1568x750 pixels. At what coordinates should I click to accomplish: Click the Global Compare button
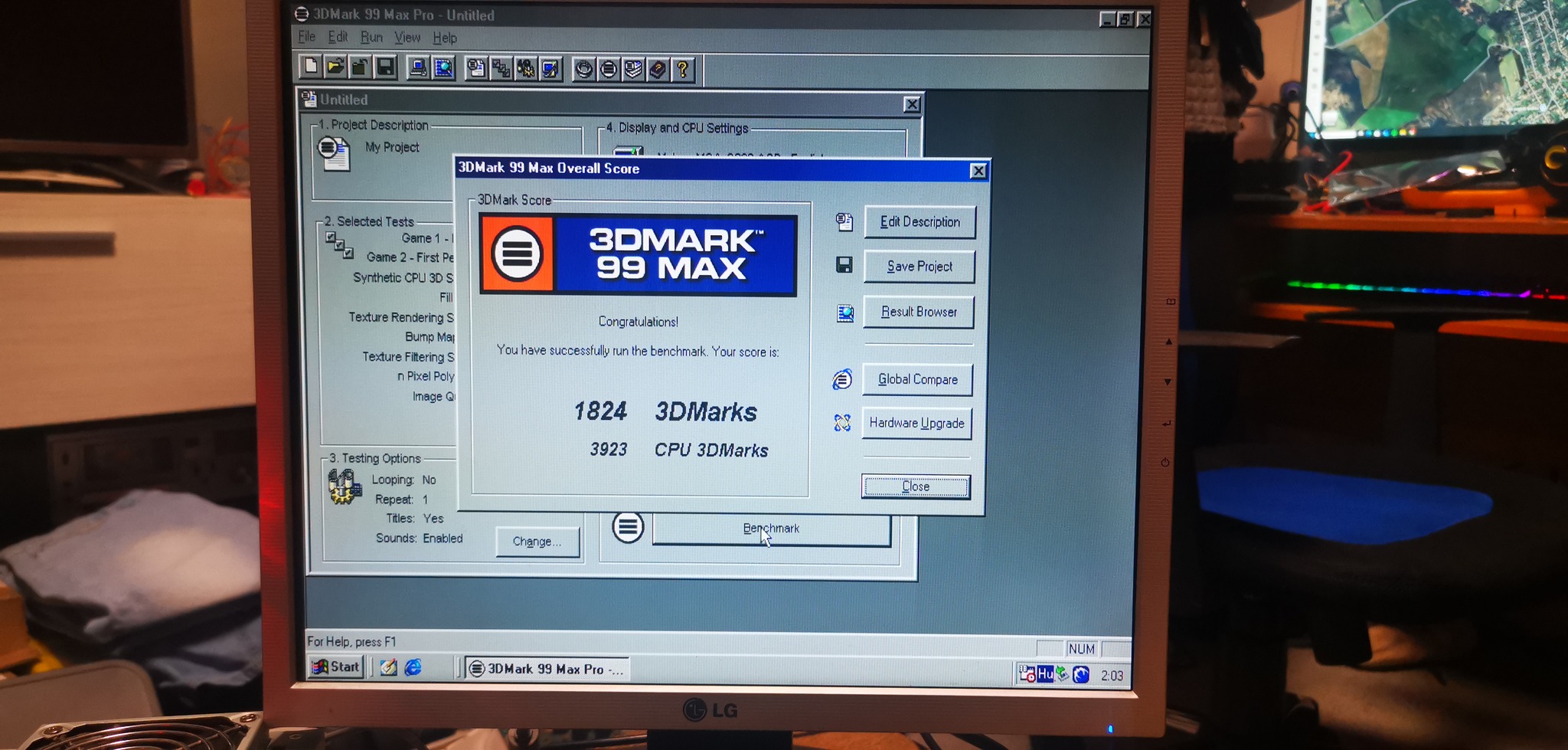click(x=917, y=379)
